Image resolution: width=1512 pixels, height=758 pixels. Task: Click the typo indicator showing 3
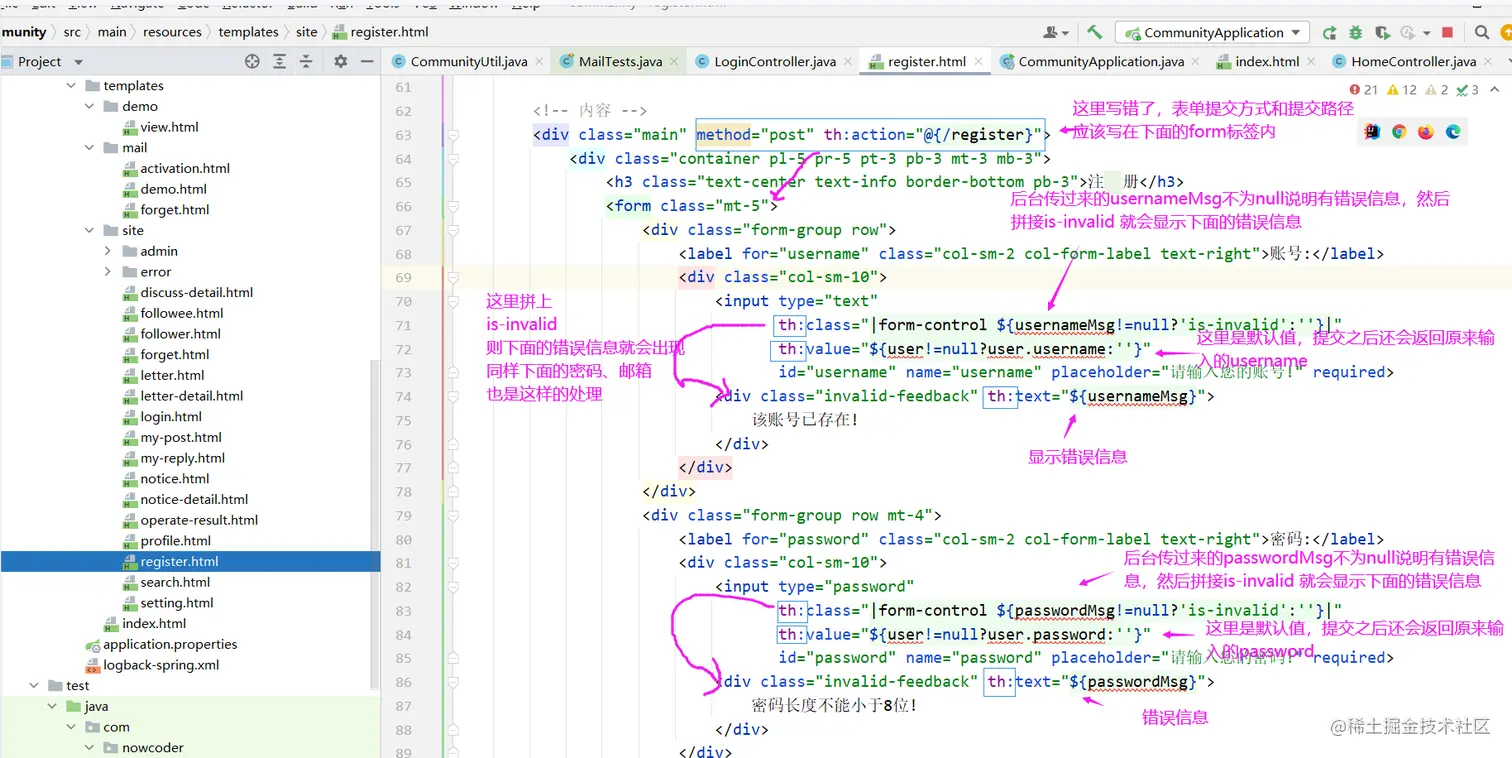pyautogui.click(x=1468, y=89)
